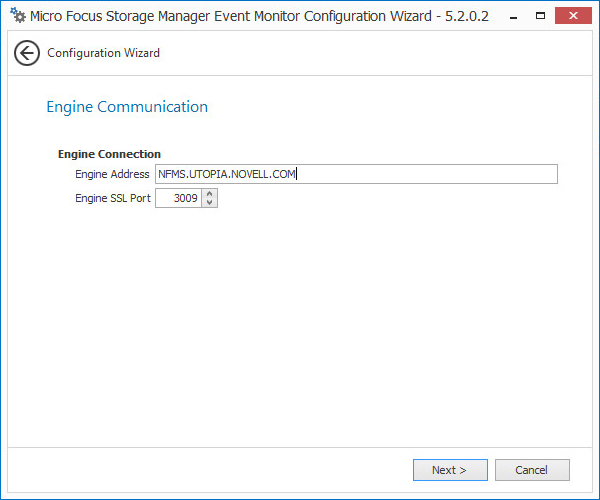Click the back arrow icon
The height and width of the screenshot is (500, 600).
(27, 53)
